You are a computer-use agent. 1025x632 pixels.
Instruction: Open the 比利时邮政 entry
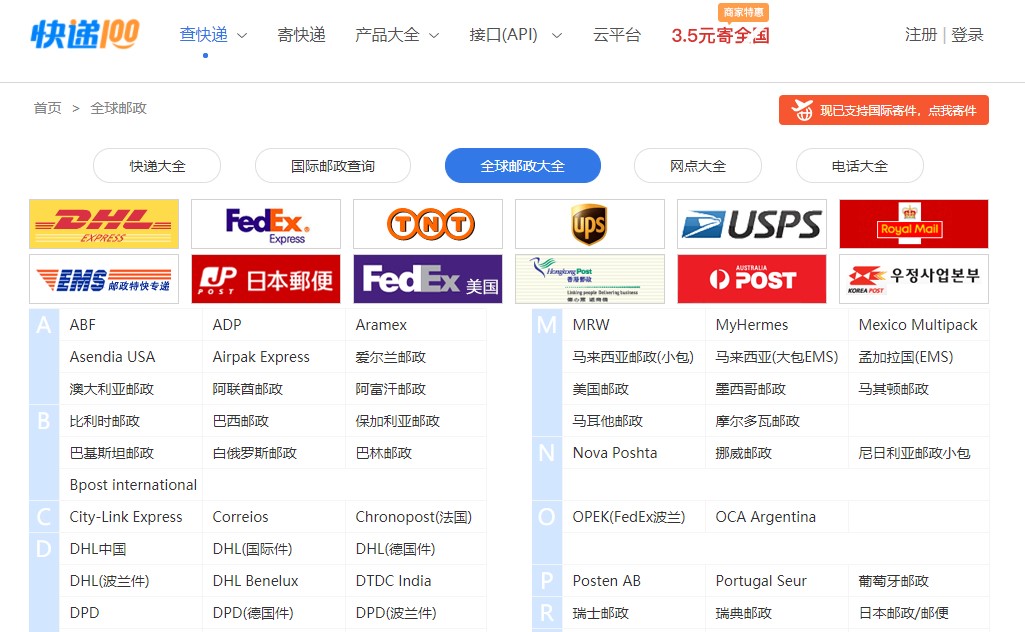click(x=105, y=421)
